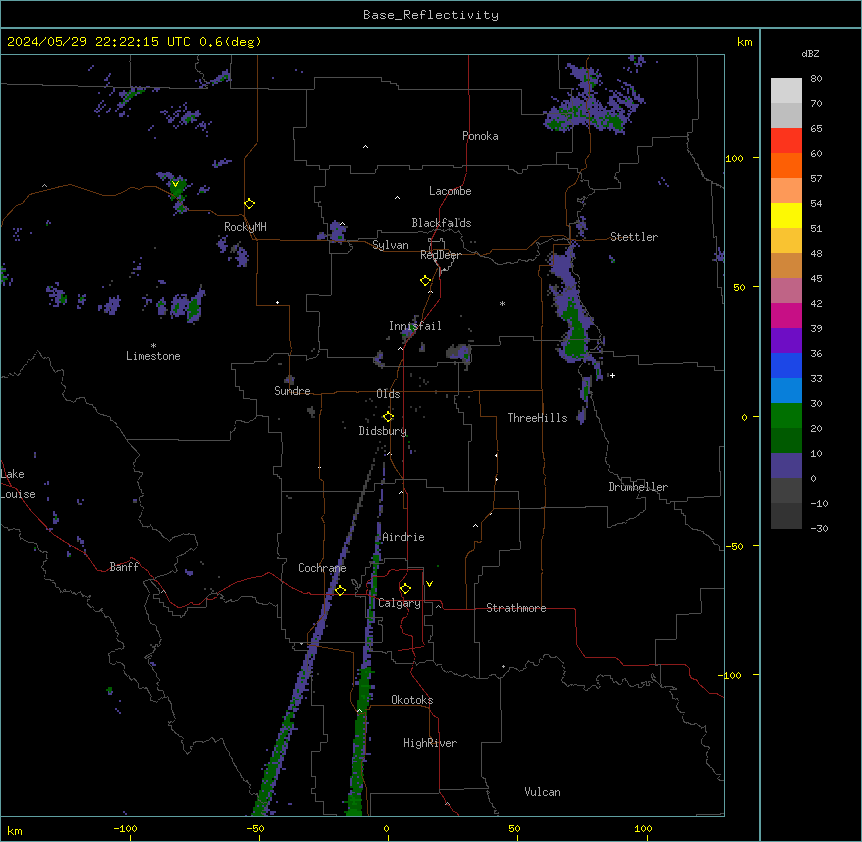This screenshot has height=842, width=862.
Task: Select the orange 57-60 dBZ legend band
Action: click(786, 166)
